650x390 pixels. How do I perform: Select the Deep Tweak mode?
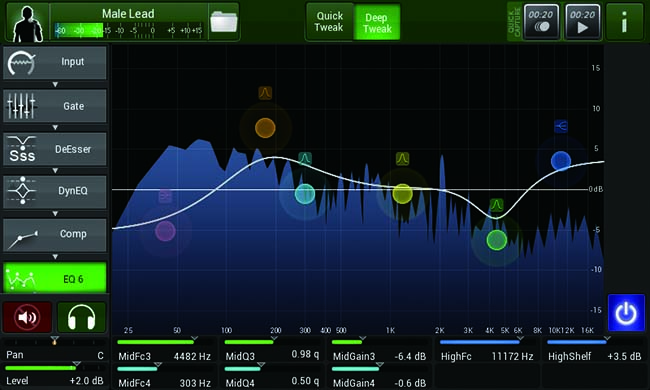click(x=377, y=22)
